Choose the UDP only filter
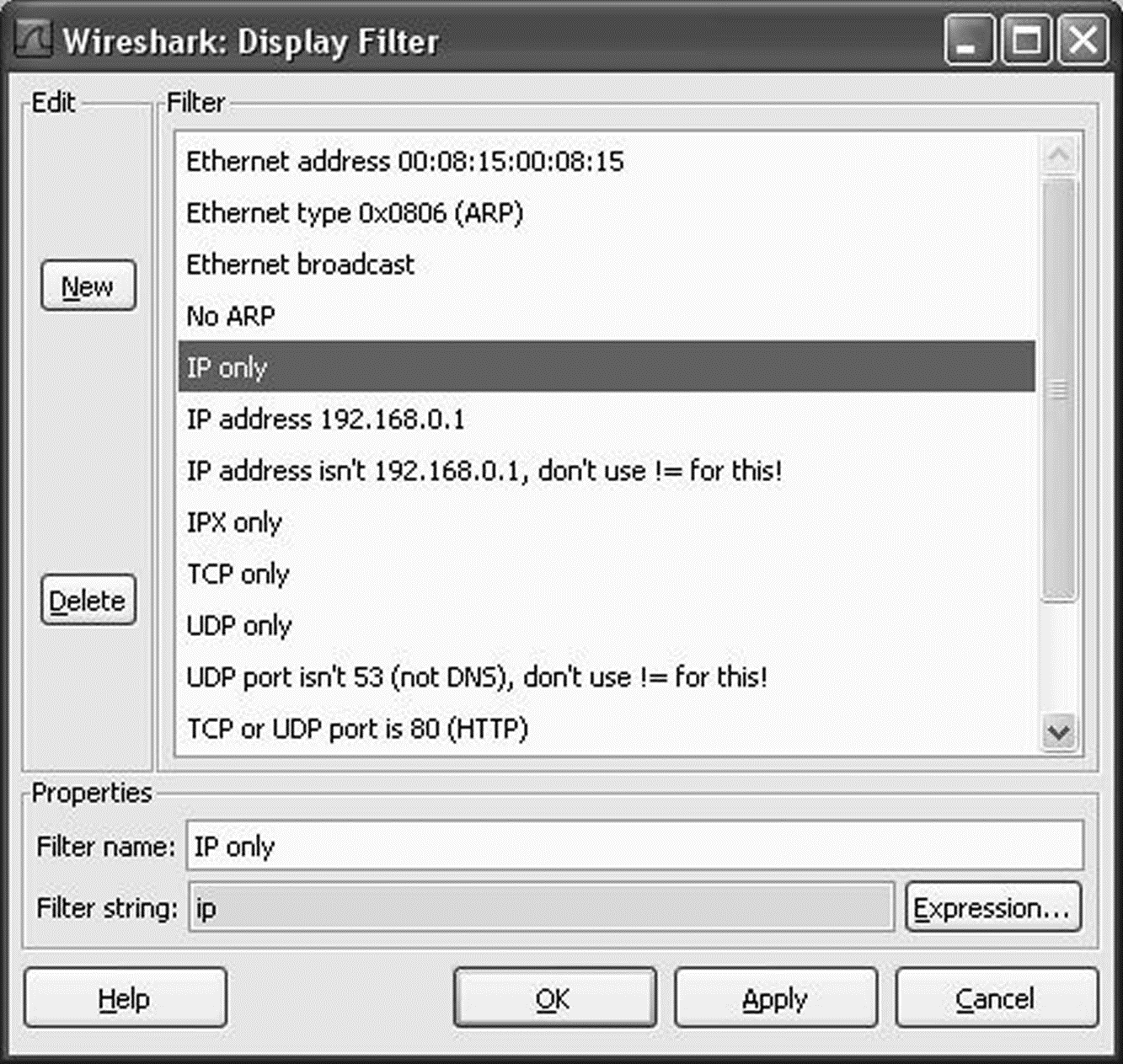 click(x=607, y=625)
